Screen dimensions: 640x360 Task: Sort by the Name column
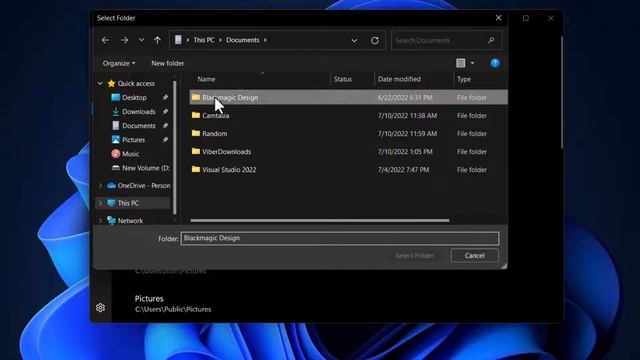206,79
